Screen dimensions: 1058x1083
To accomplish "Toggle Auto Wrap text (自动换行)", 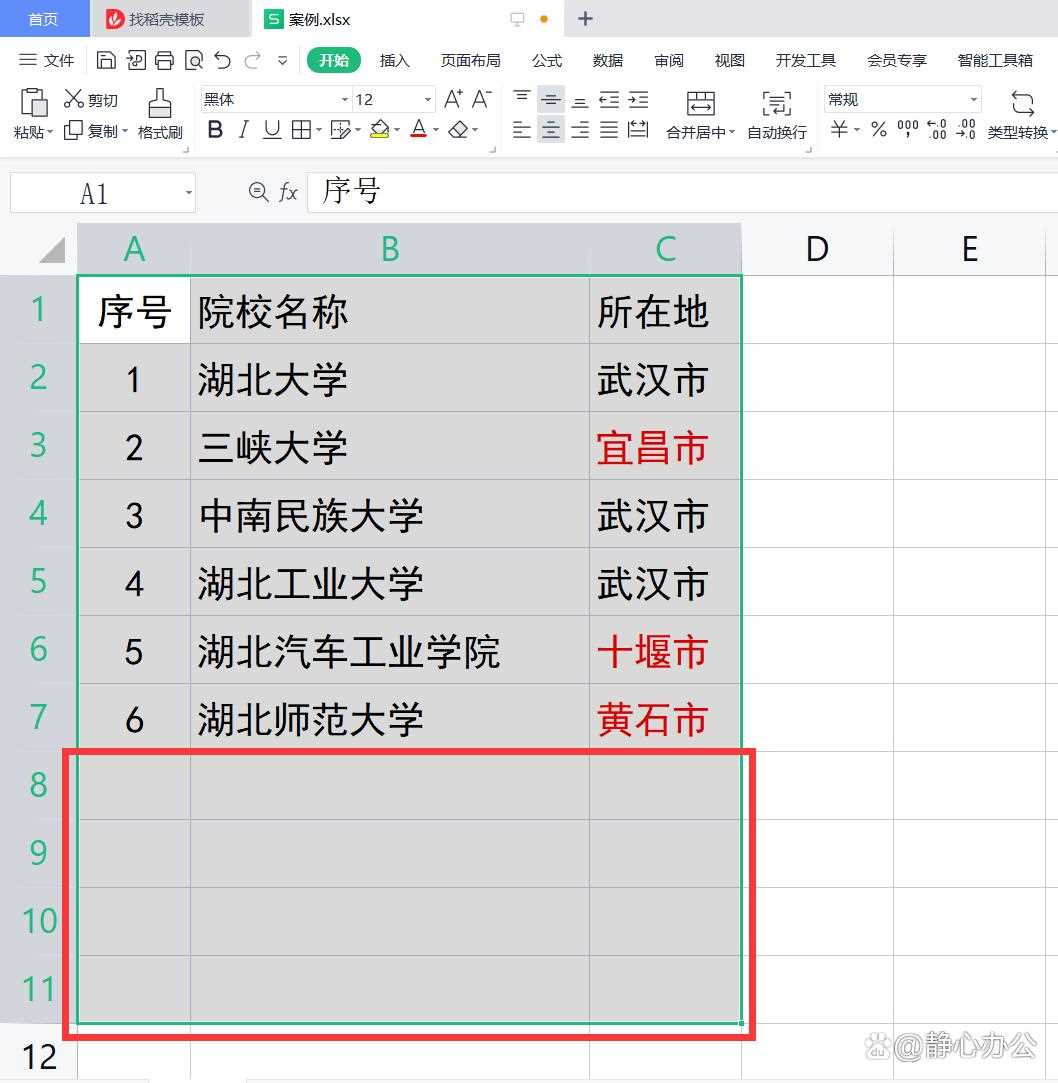I will pos(777,115).
